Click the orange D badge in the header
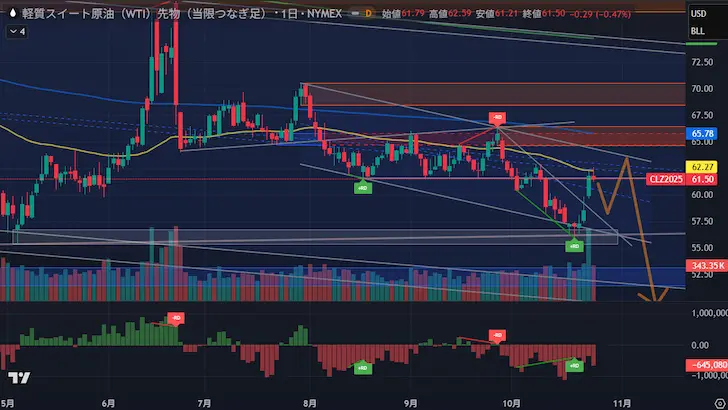728x410 pixels. pyautogui.click(x=368, y=11)
